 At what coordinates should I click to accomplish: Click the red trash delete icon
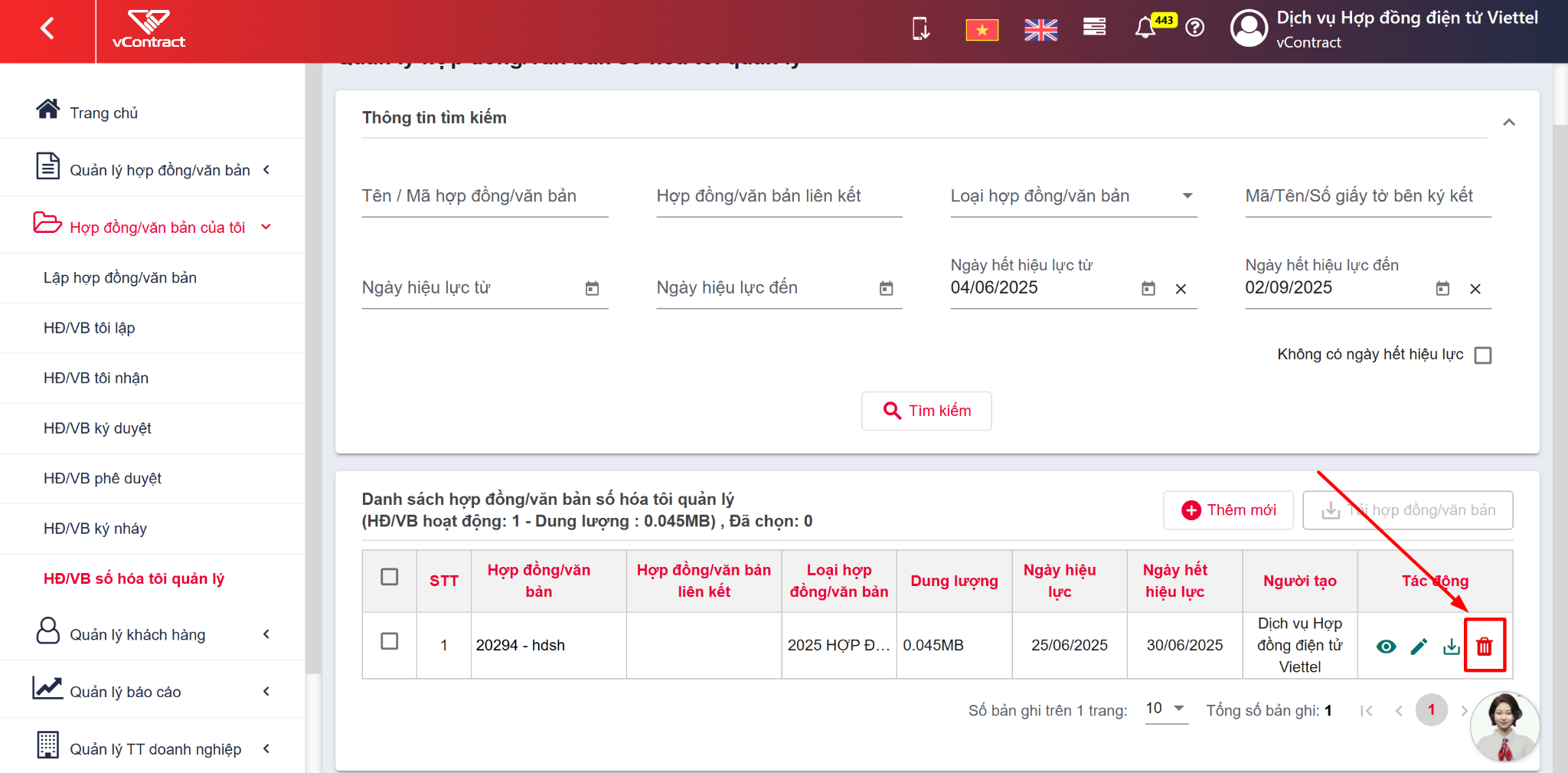click(x=1484, y=647)
